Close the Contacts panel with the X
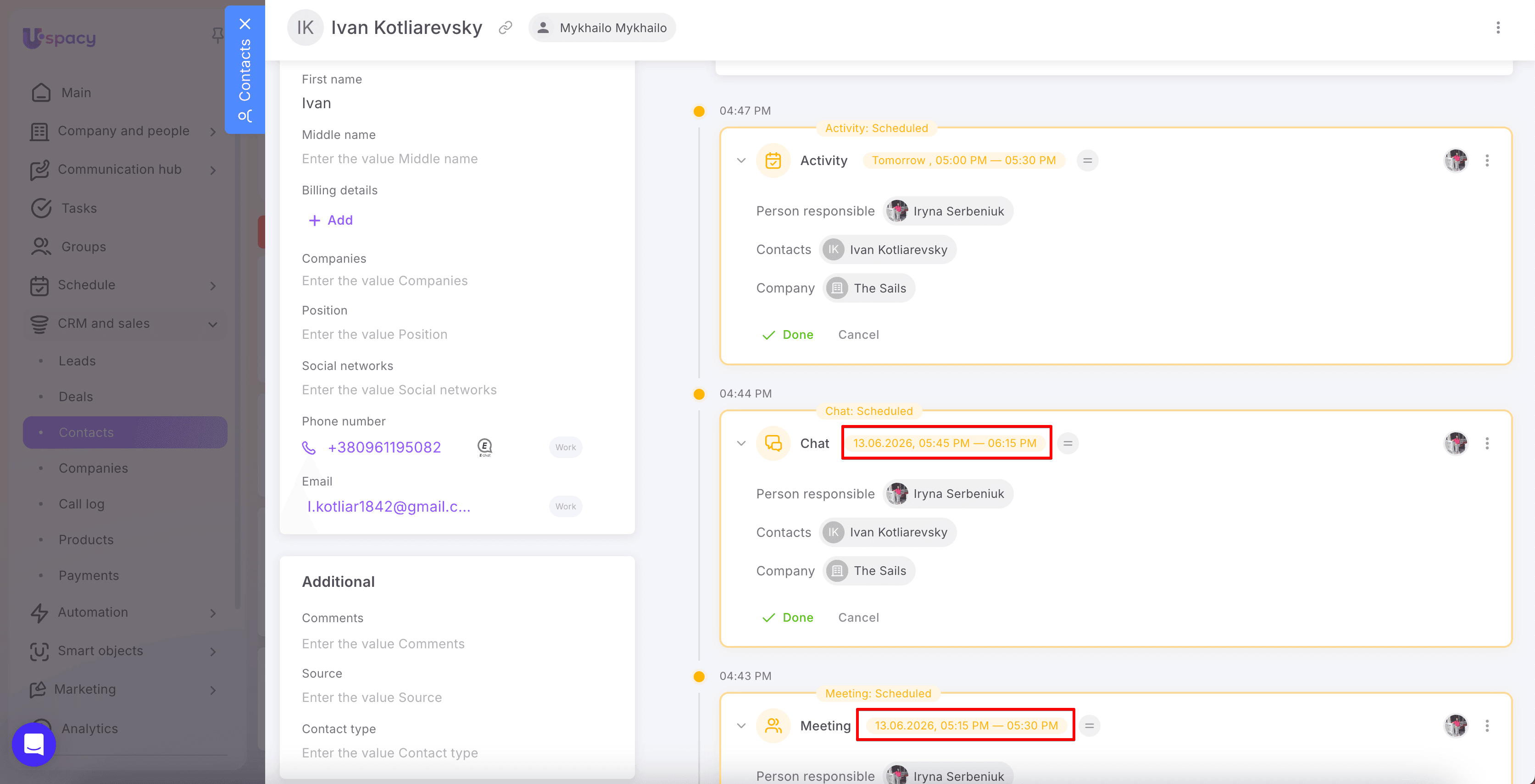The image size is (1535, 784). [245, 24]
